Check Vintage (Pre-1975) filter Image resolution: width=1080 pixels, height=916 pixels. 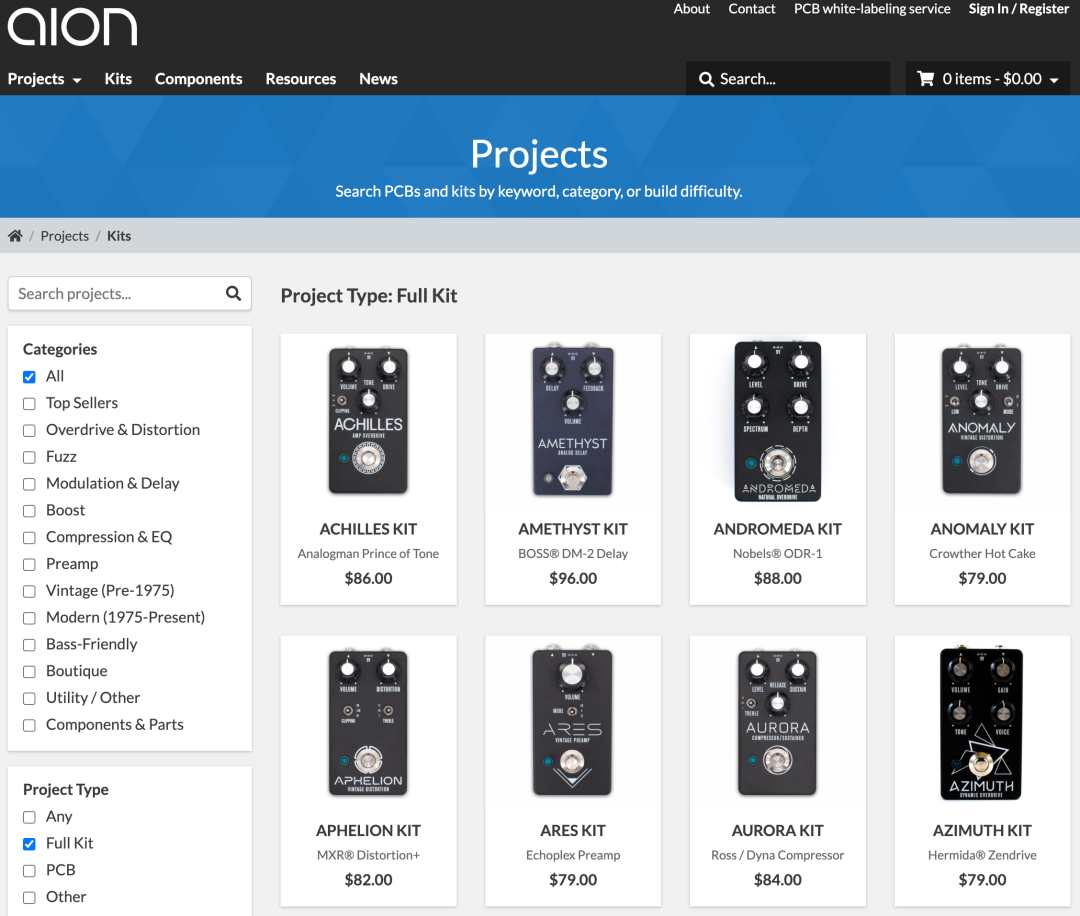click(x=29, y=592)
